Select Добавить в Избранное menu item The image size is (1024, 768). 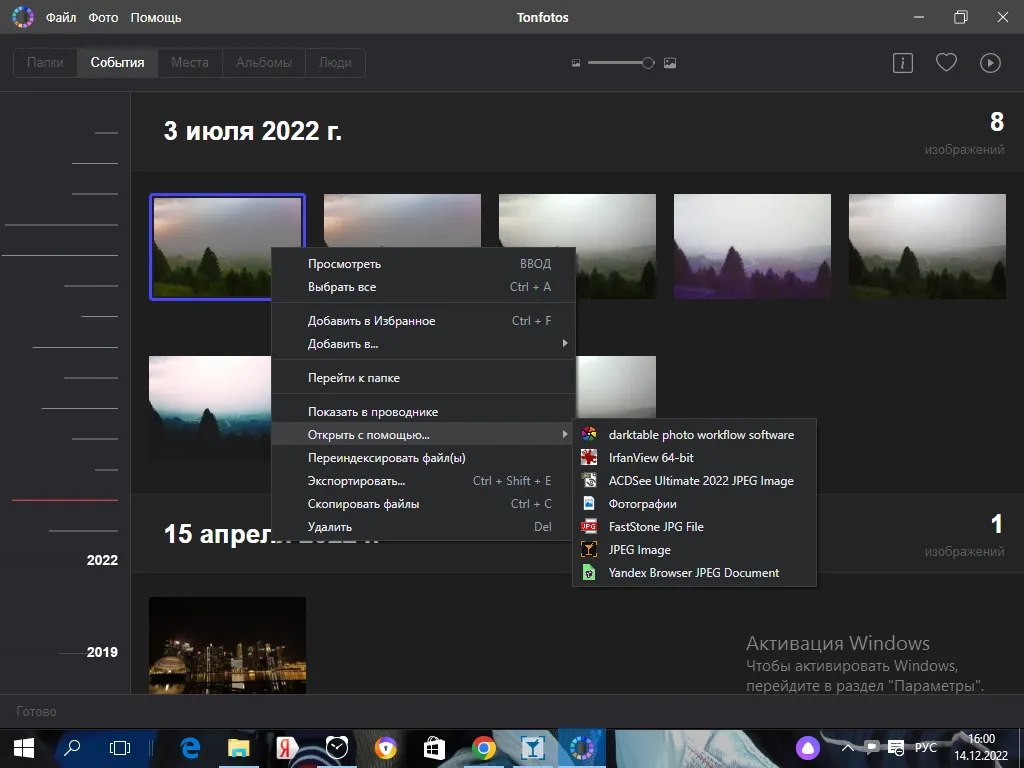(423, 321)
